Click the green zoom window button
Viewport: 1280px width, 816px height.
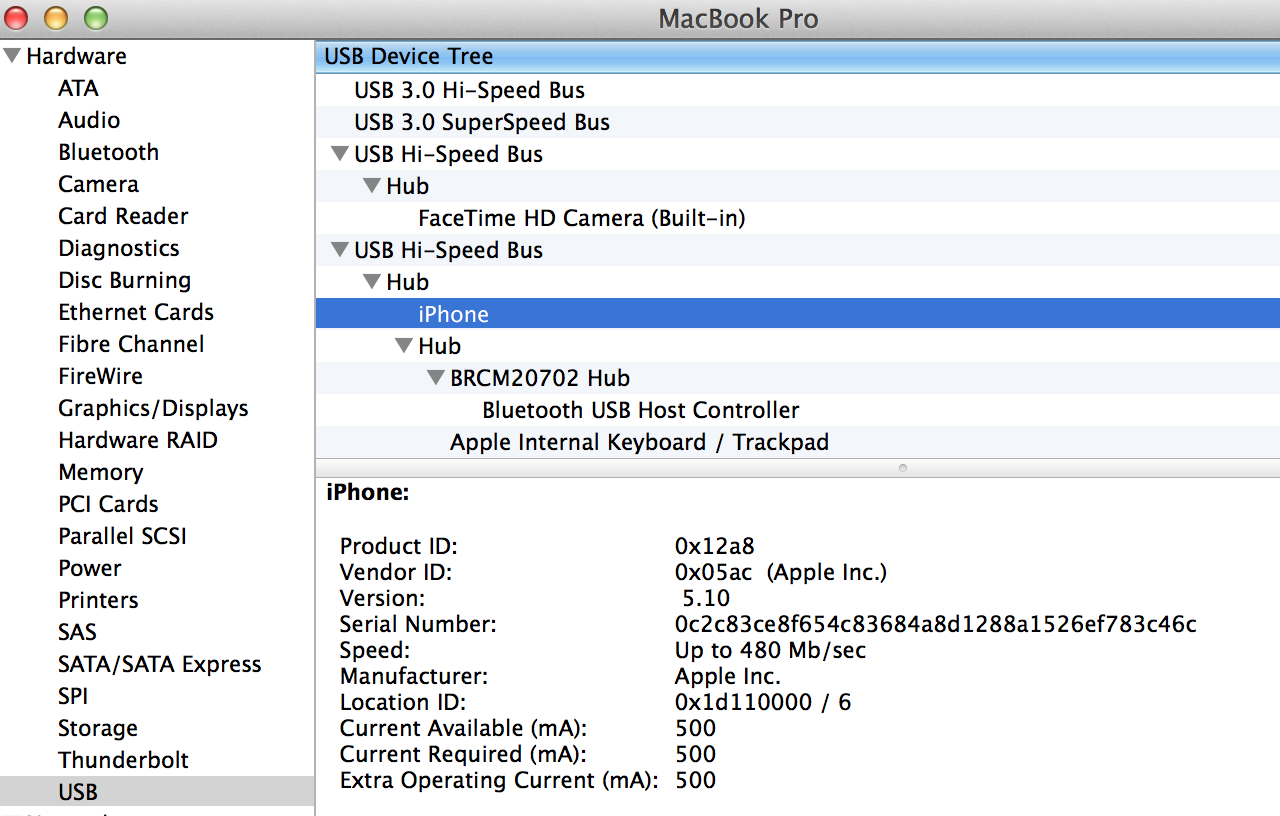(95, 18)
